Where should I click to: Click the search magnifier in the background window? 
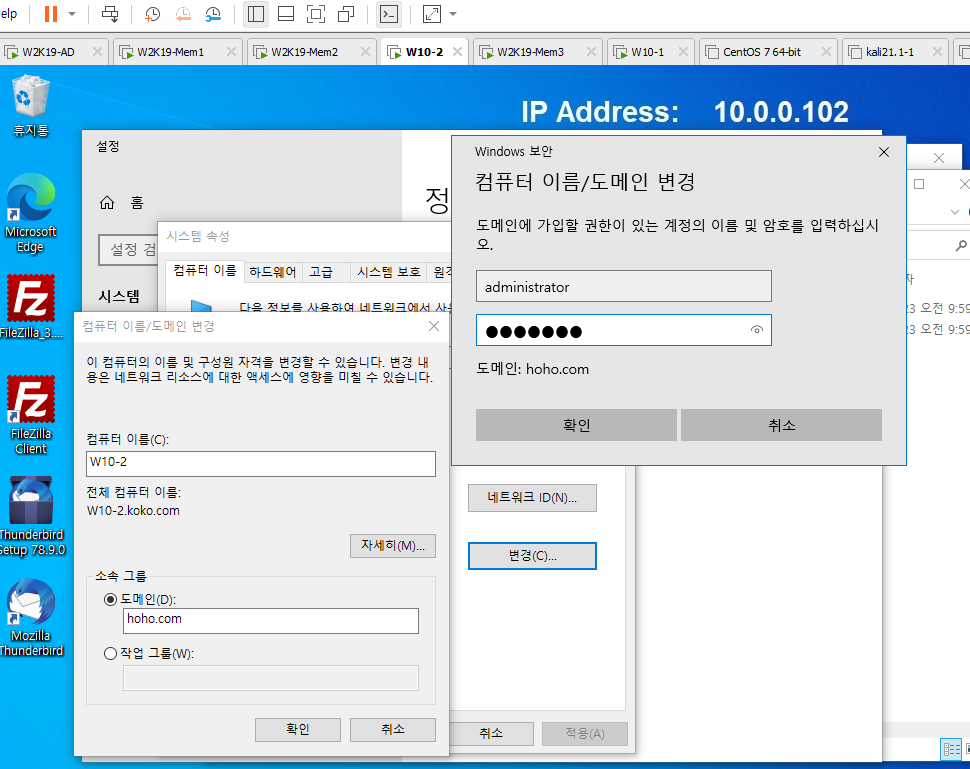(961, 246)
